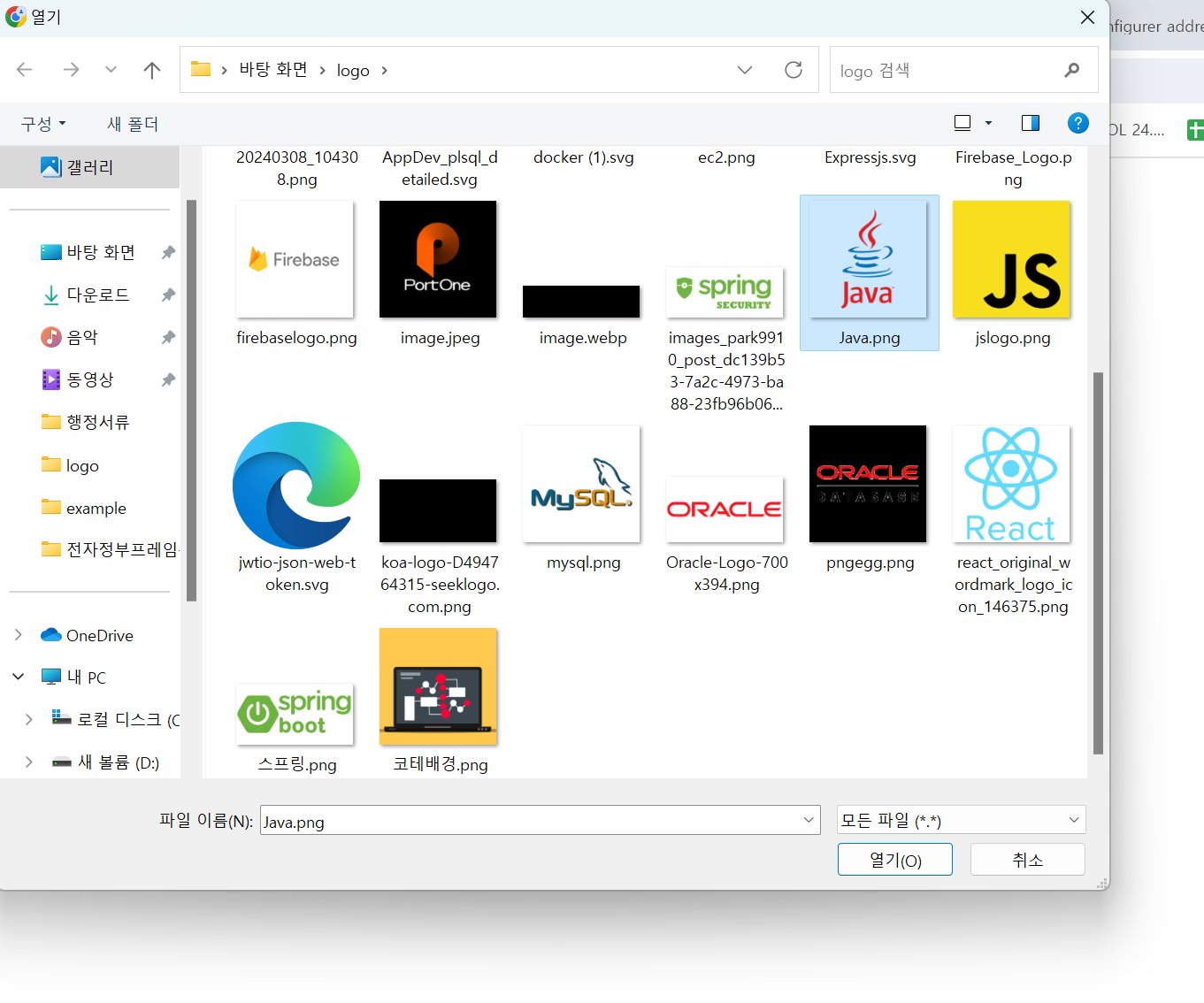1204x1003 pixels.
Task: Expand the OneDrive node
Action: pos(19,635)
